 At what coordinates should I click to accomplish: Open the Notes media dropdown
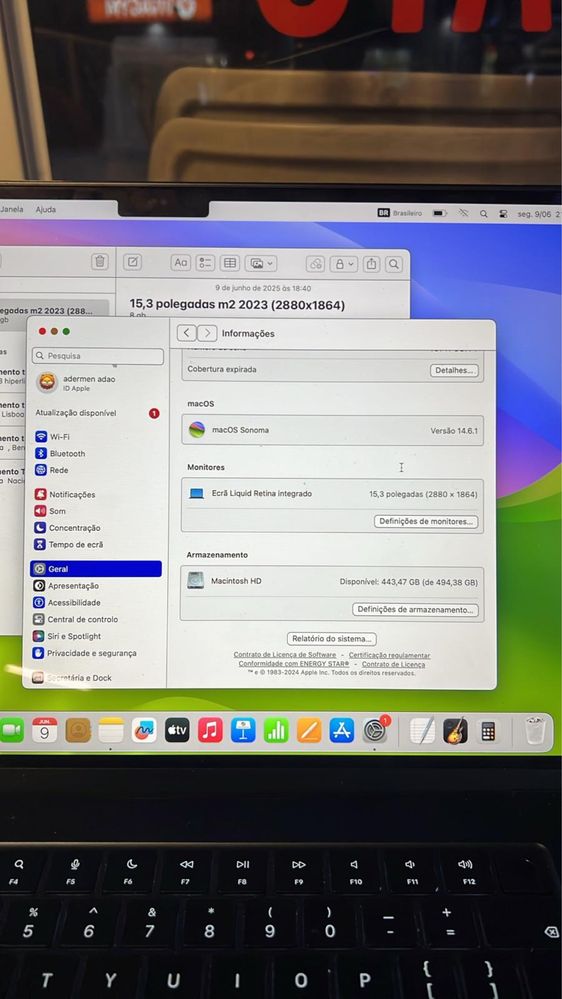pyautogui.click(x=261, y=262)
